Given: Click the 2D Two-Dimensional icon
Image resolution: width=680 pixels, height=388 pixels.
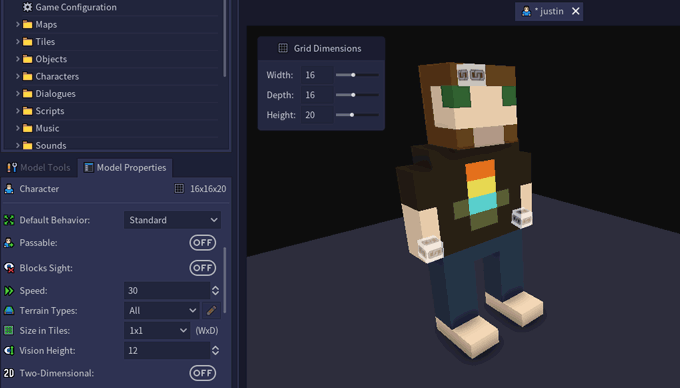Looking at the screenshot, I should (9, 373).
